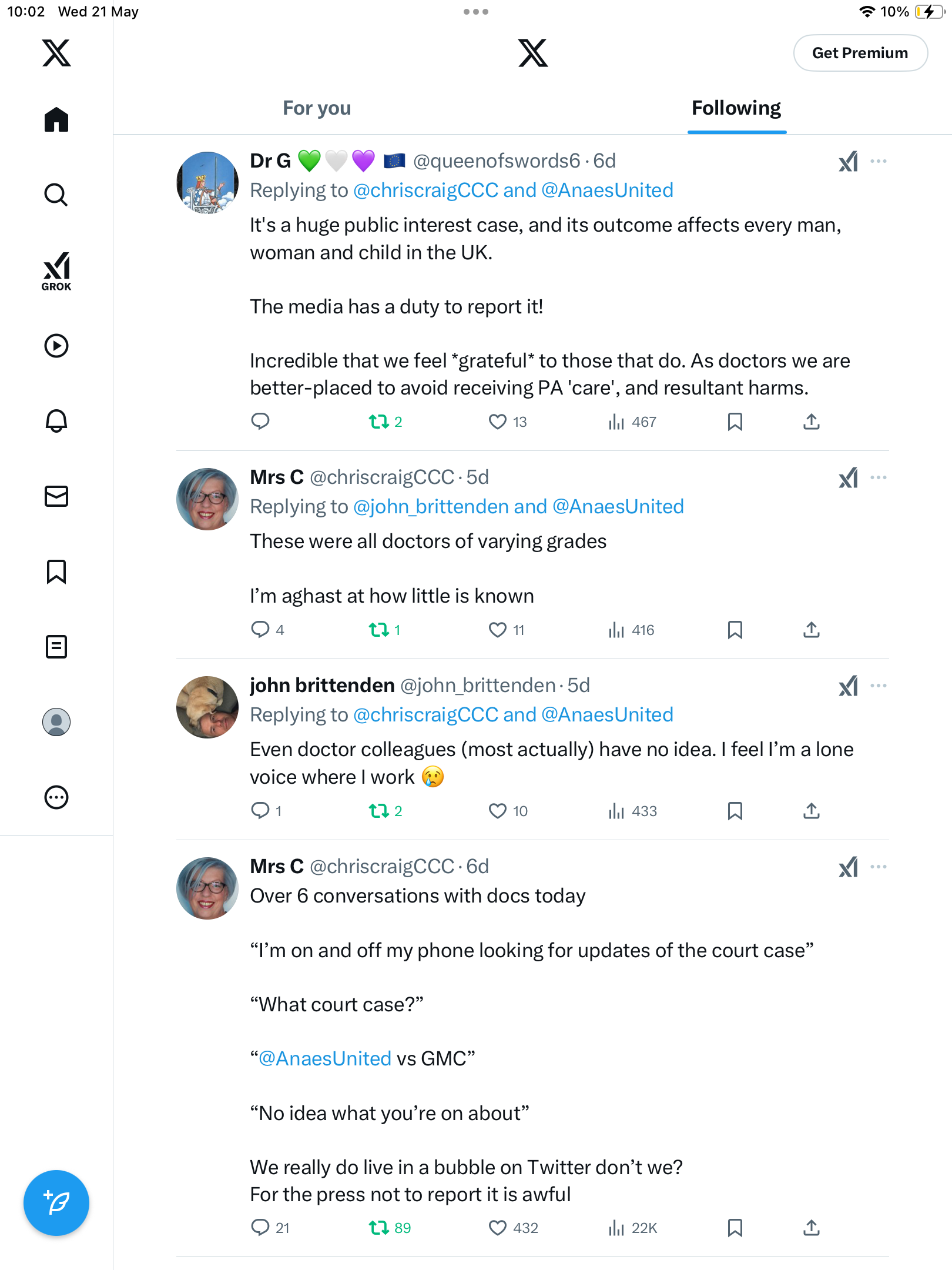Image resolution: width=952 pixels, height=1270 pixels.
Task: Open Mrs C's profile picture on 6d post
Action: coord(207,888)
